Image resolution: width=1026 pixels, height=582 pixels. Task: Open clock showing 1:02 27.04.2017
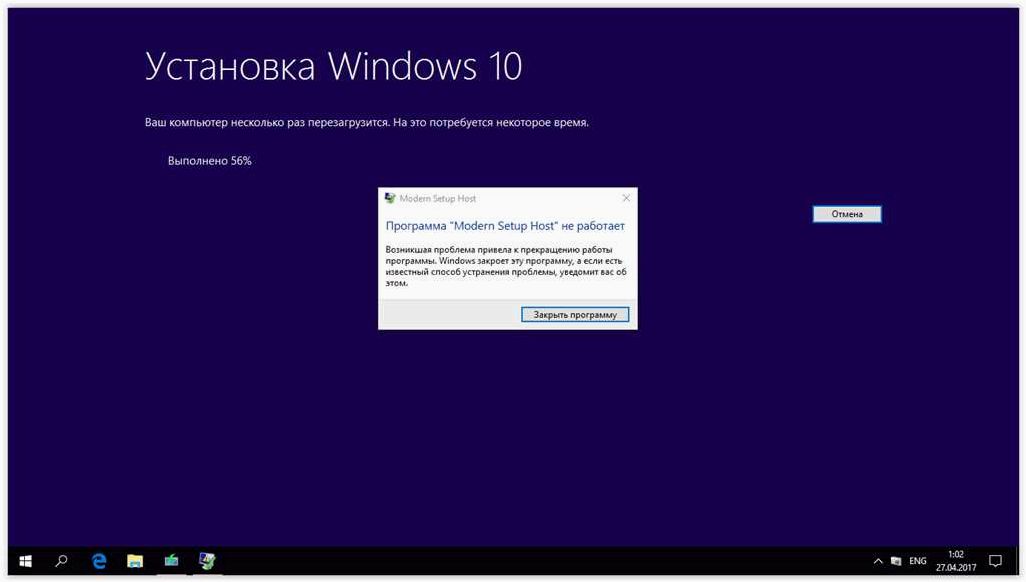click(x=955, y=561)
